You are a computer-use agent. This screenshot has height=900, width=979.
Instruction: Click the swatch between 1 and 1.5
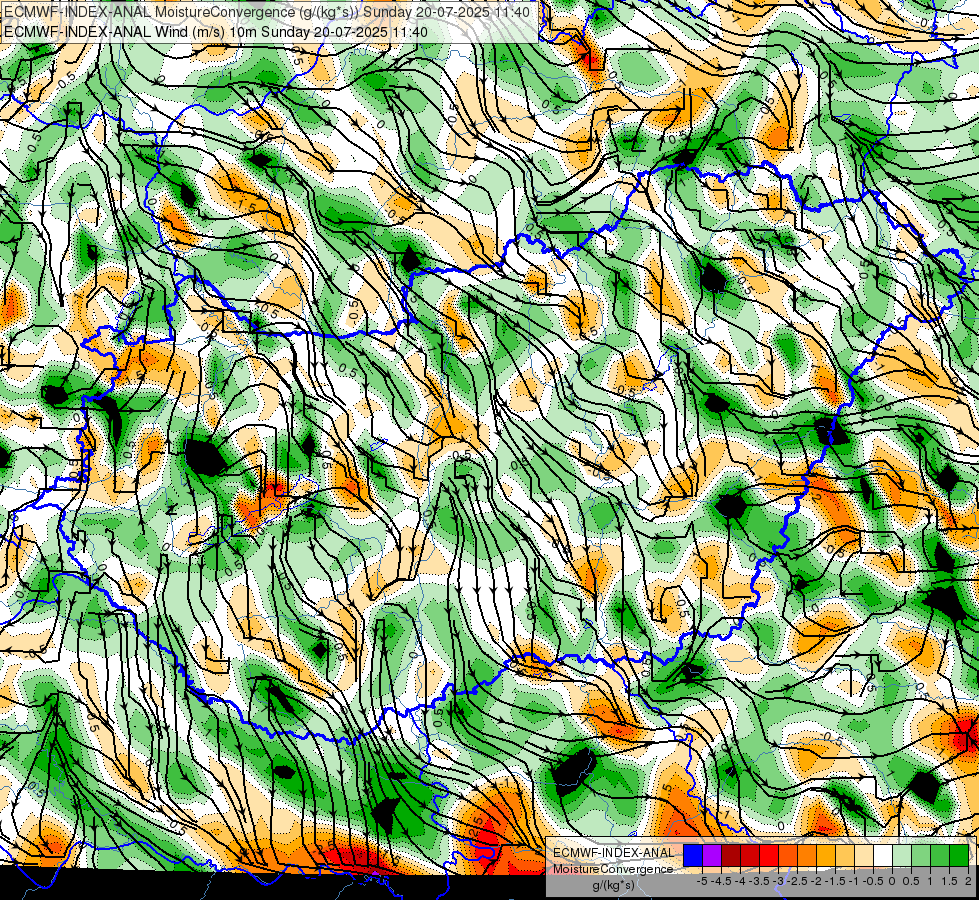940,856
